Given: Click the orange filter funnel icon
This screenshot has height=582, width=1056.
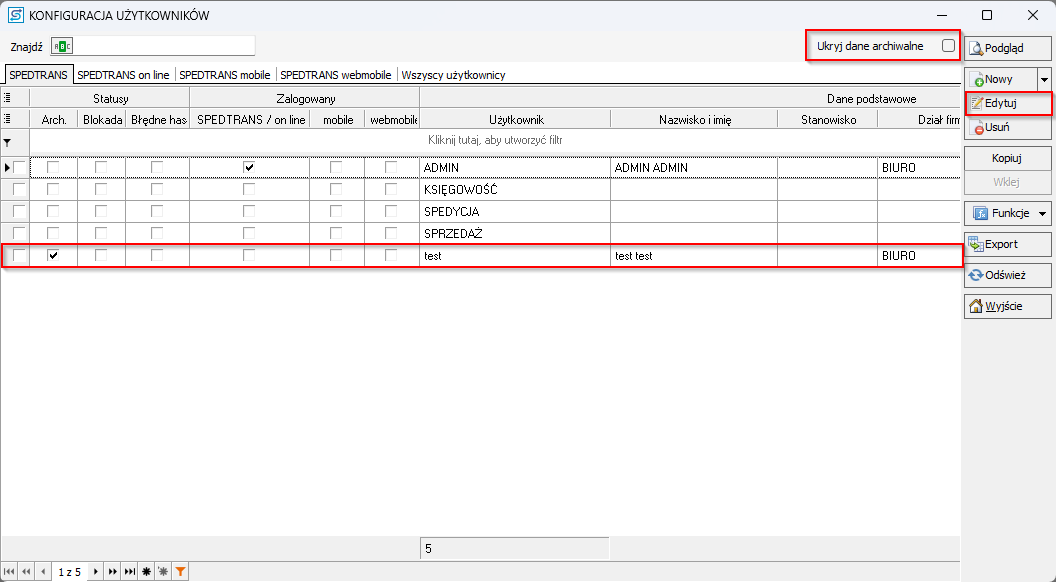Looking at the screenshot, I should click(180, 572).
